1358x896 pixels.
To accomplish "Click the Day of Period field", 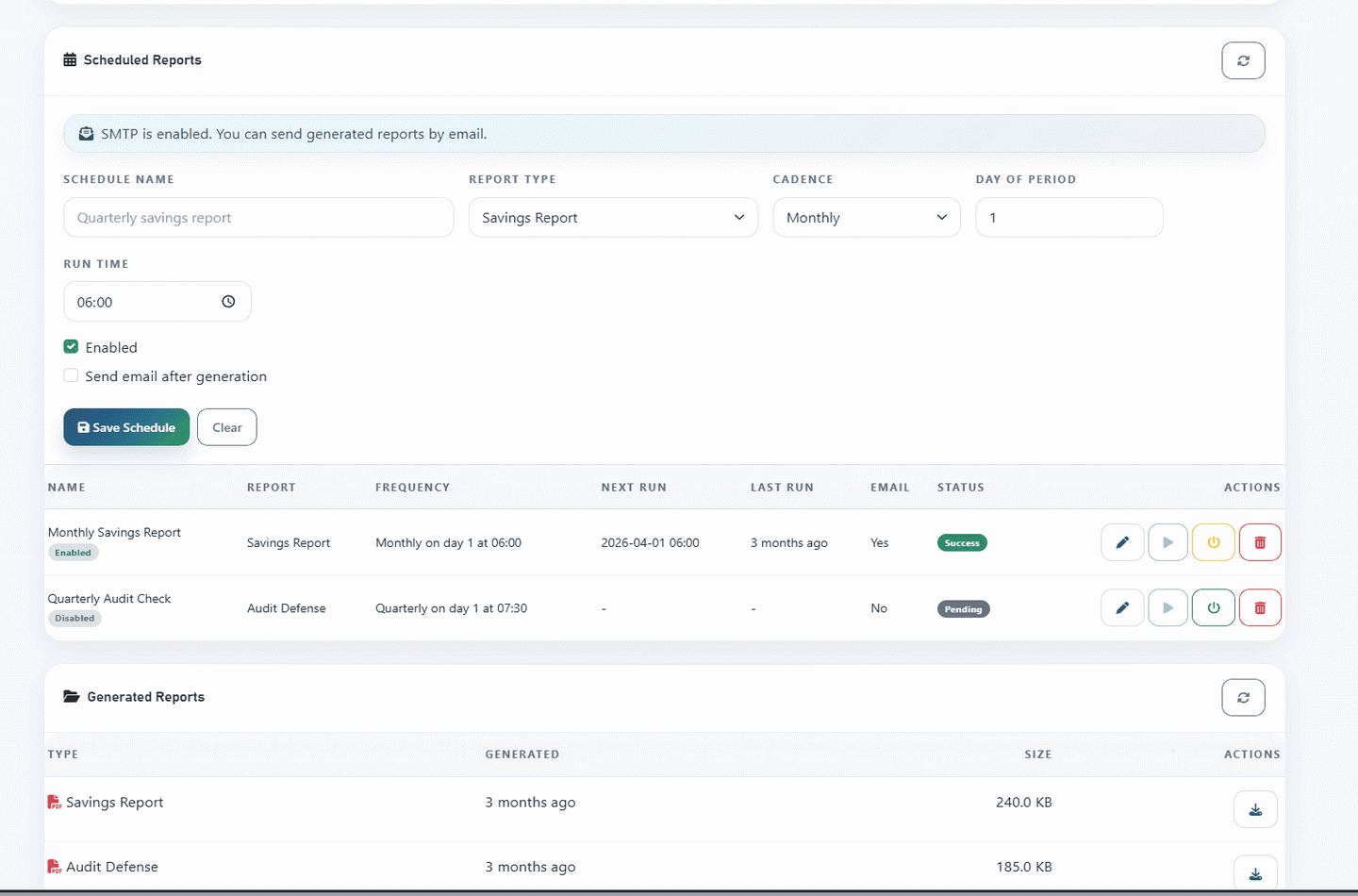I will 1069,218.
